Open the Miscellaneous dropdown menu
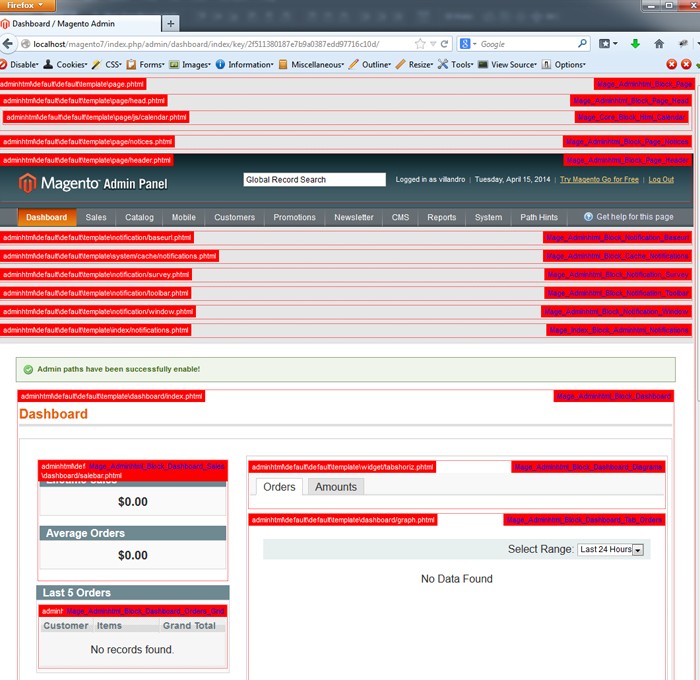Screen dimensions: 700x680 pos(317,64)
